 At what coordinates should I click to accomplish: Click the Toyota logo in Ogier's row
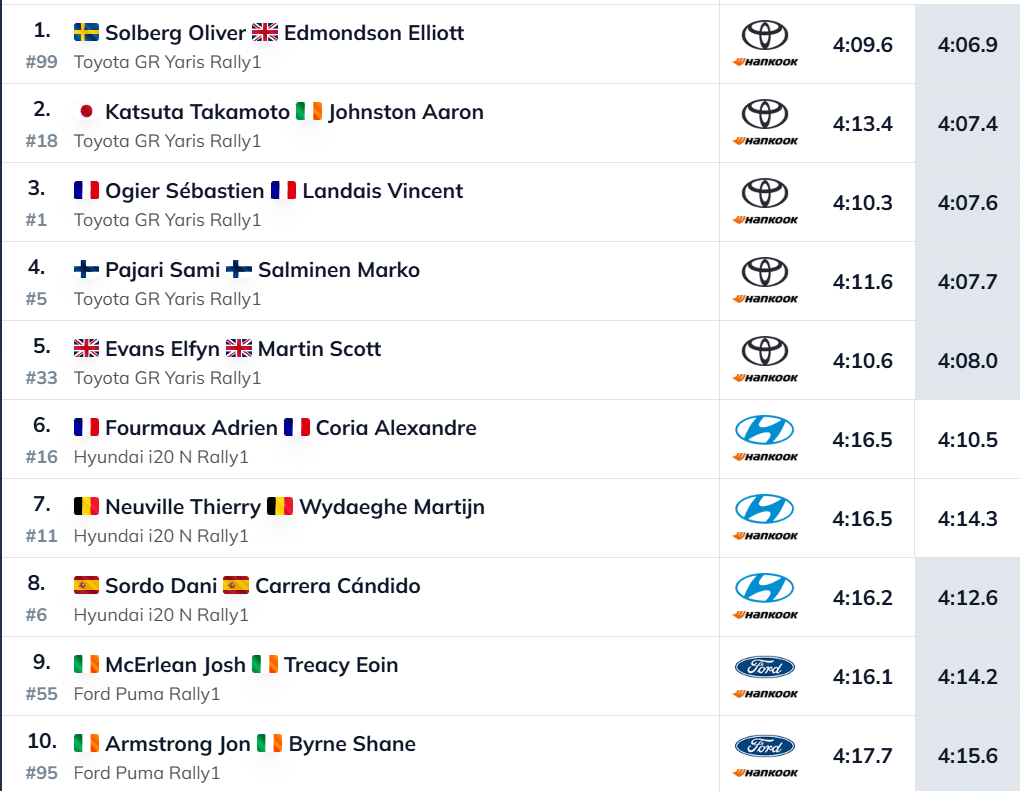[765, 192]
